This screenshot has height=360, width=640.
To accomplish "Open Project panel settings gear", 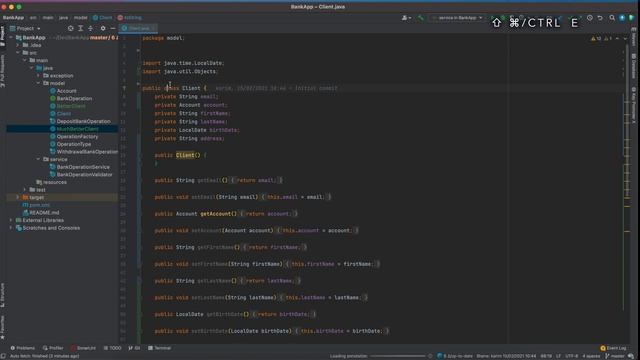I will tap(103, 28).
